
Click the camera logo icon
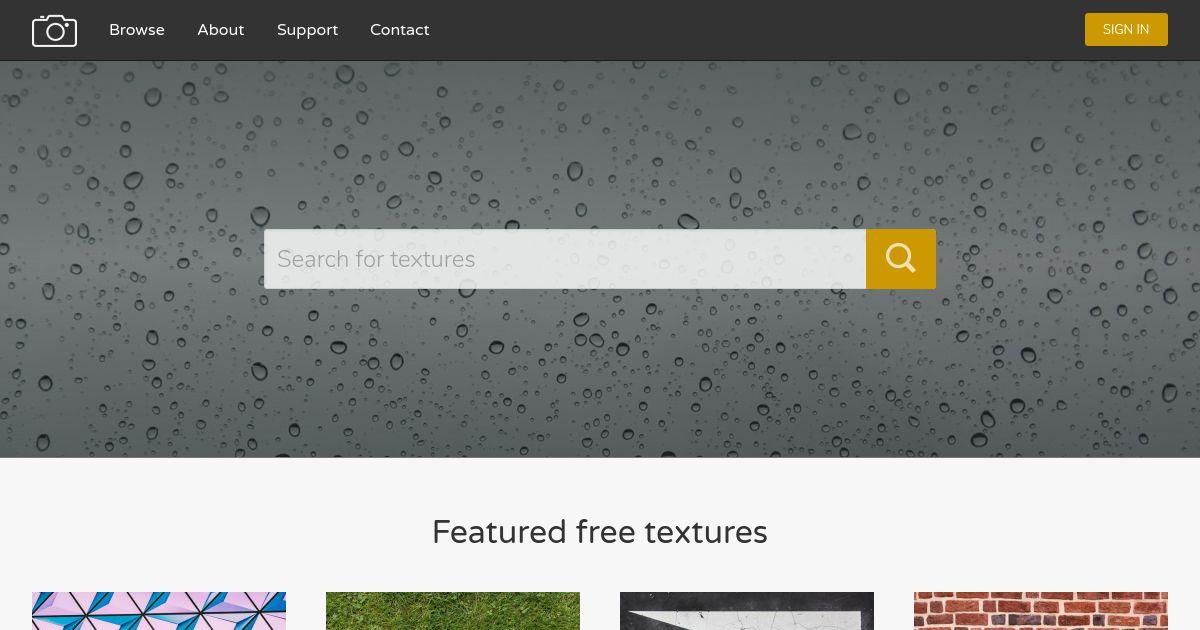(x=54, y=30)
